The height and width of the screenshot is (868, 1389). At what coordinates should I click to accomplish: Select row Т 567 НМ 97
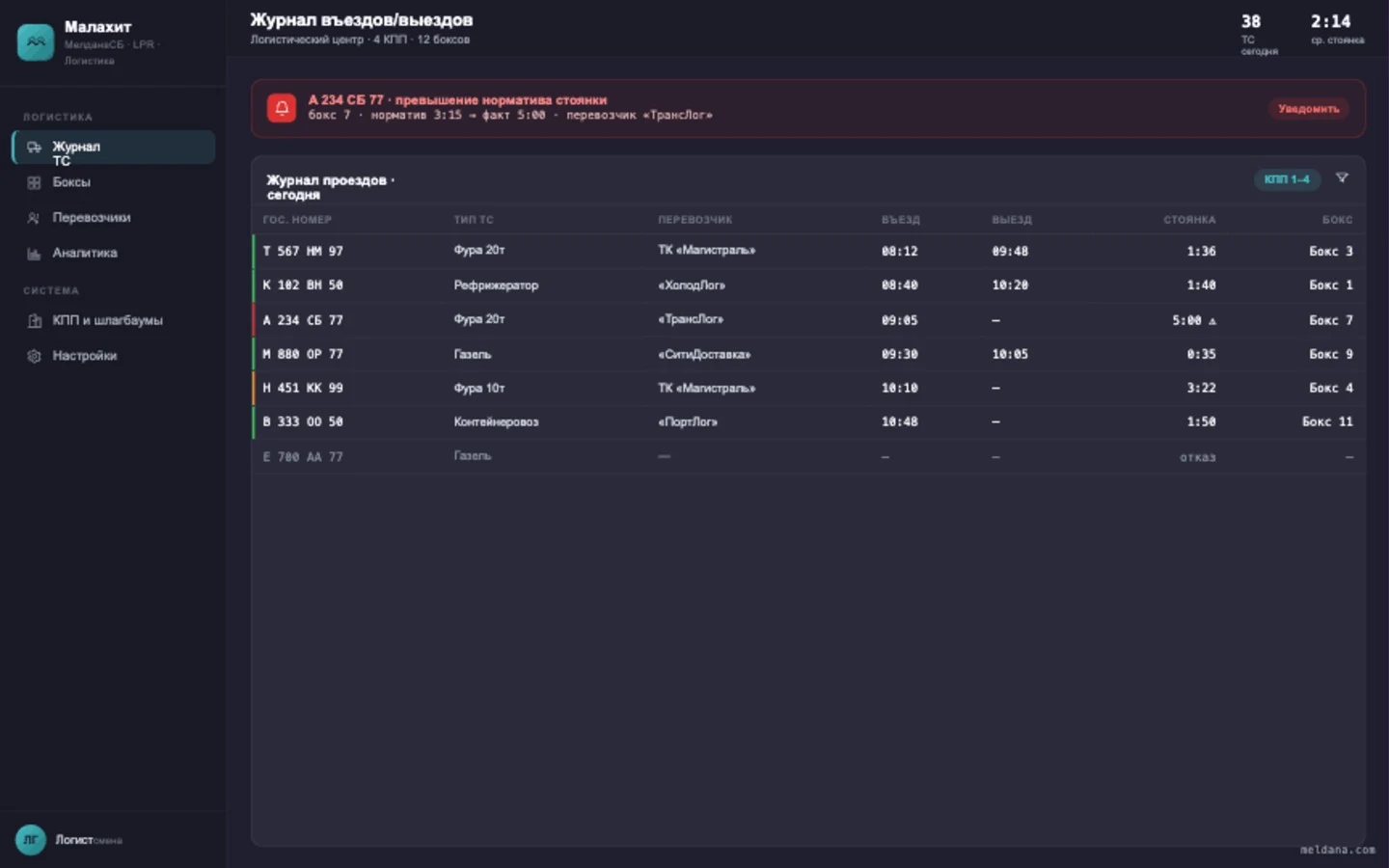(x=808, y=251)
